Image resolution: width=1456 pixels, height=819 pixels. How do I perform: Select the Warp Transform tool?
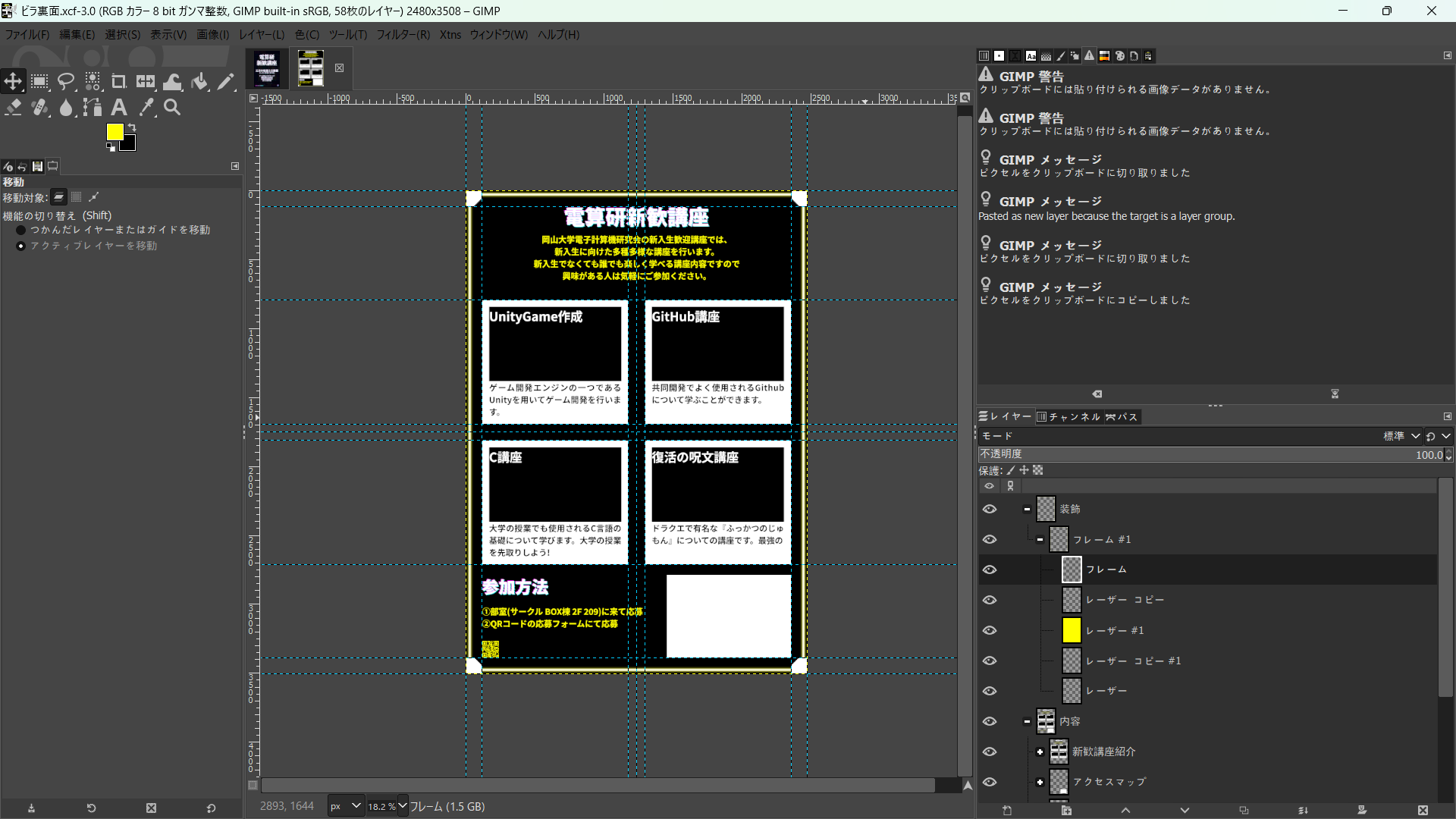pyautogui.click(x=173, y=81)
